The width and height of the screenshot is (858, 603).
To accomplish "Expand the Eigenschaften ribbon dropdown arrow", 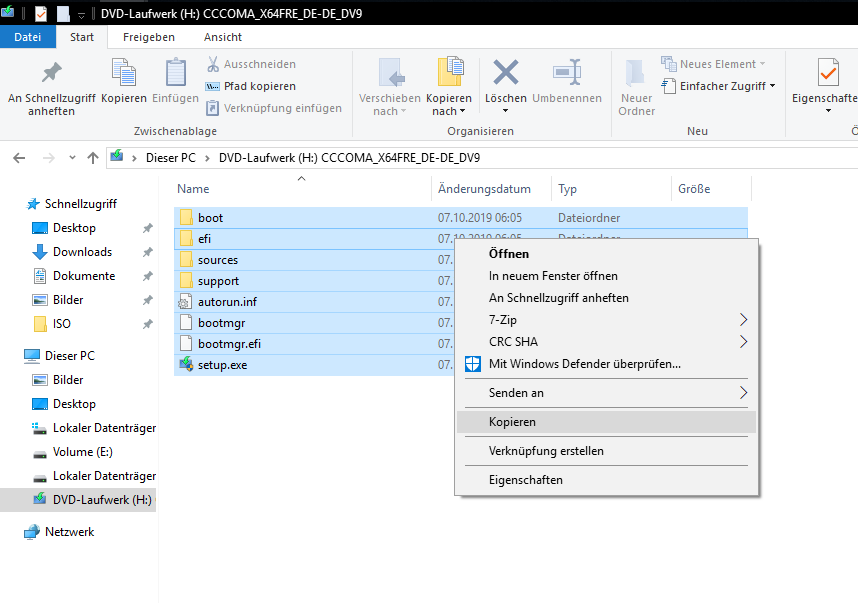I will (828, 111).
